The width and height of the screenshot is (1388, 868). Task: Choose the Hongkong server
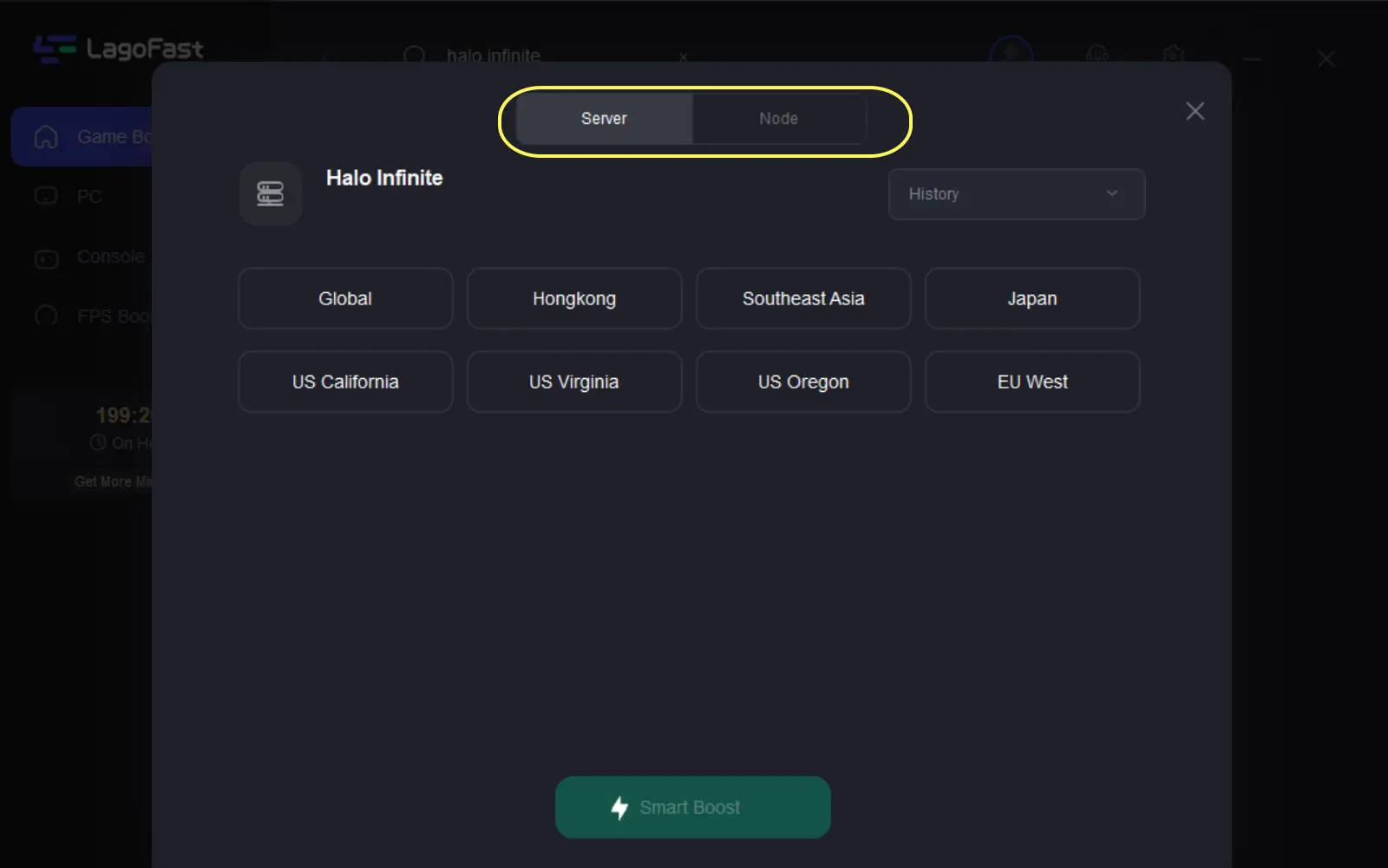(574, 298)
